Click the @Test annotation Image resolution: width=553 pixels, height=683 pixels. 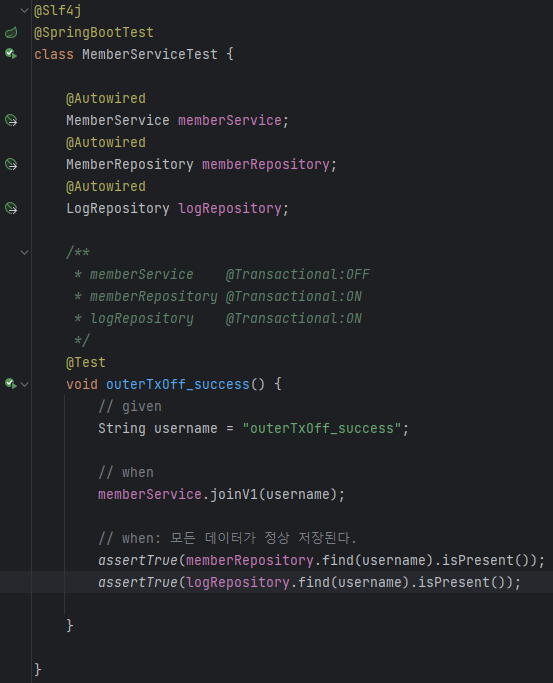coord(86,362)
